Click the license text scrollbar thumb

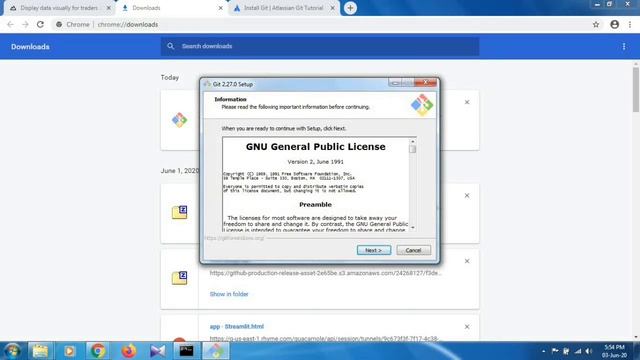tap(413, 149)
